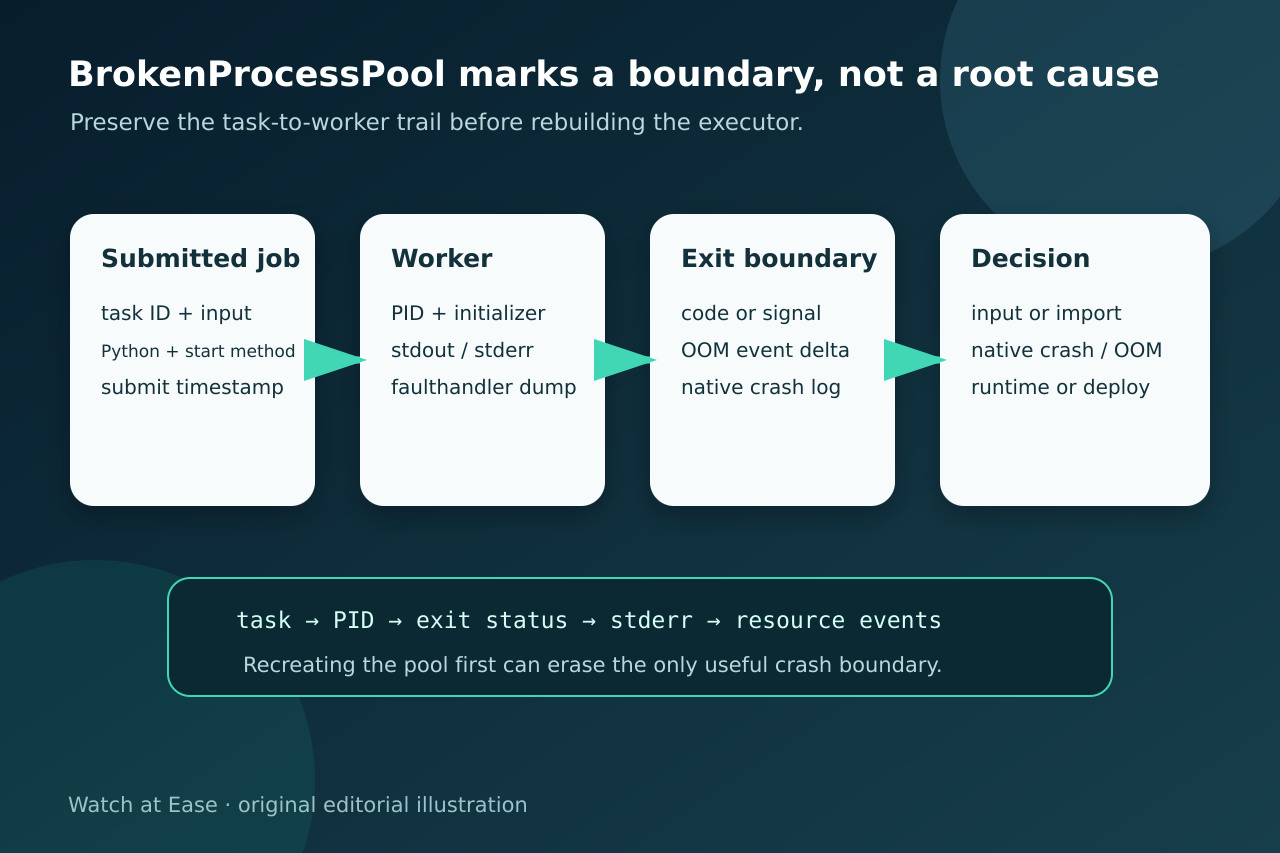Click "OOM event delta" text
Image resolution: width=1280 pixels, height=853 pixels.
[765, 351]
